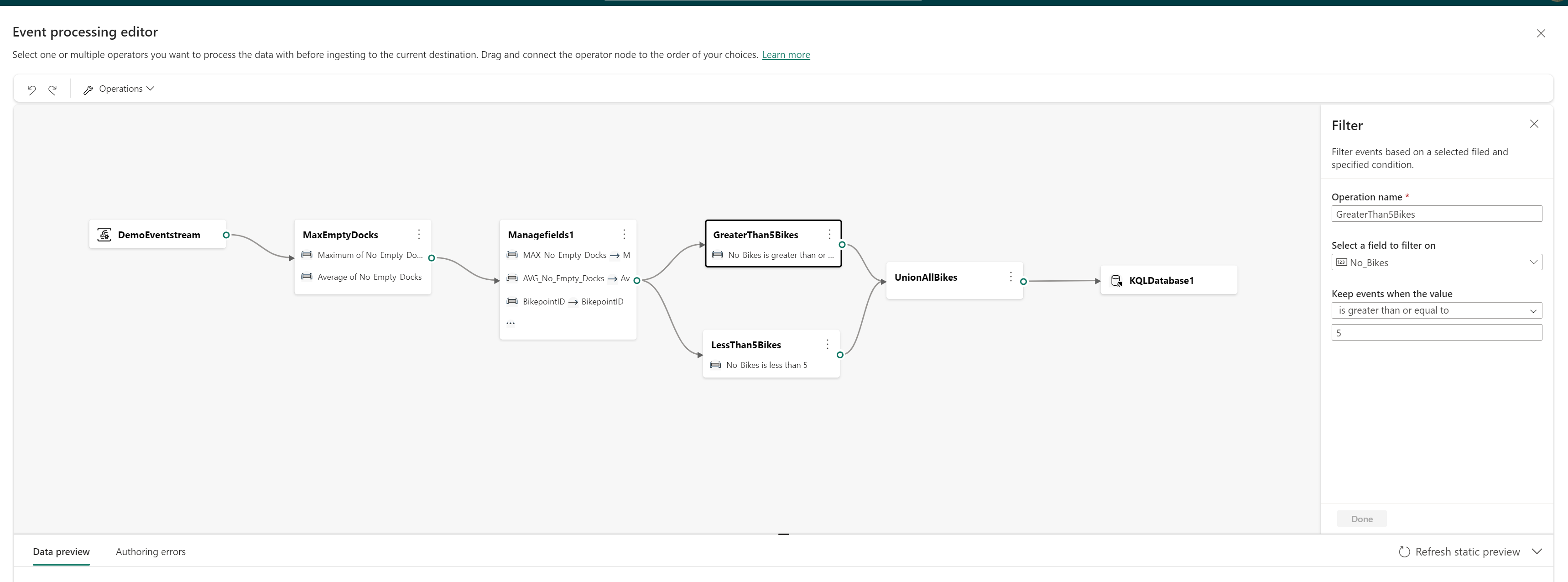Click the KQLDatabase1 database icon

(1116, 281)
